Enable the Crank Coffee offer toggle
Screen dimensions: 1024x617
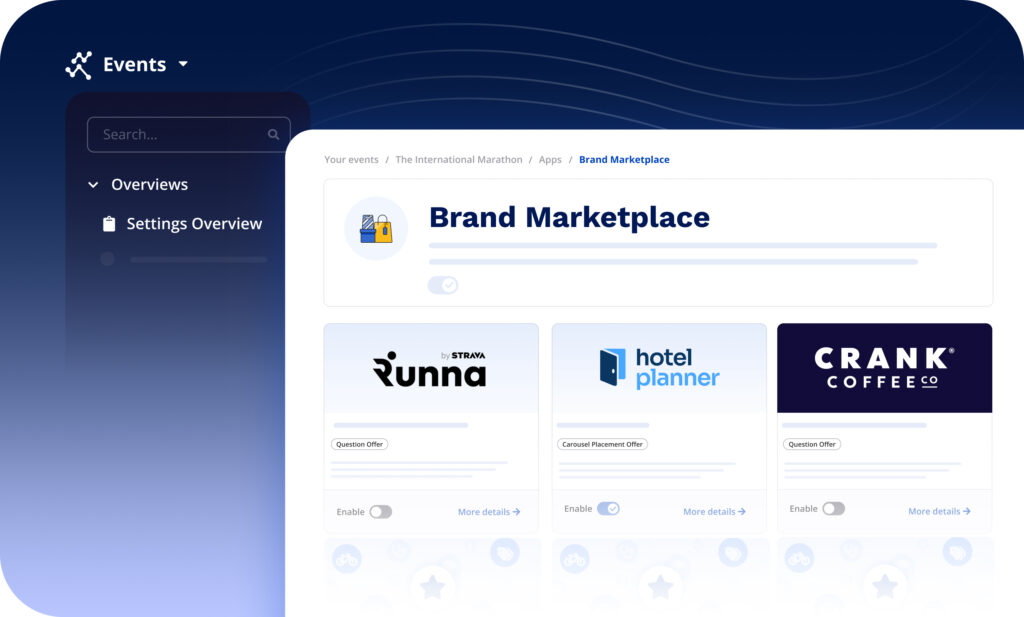tap(833, 509)
